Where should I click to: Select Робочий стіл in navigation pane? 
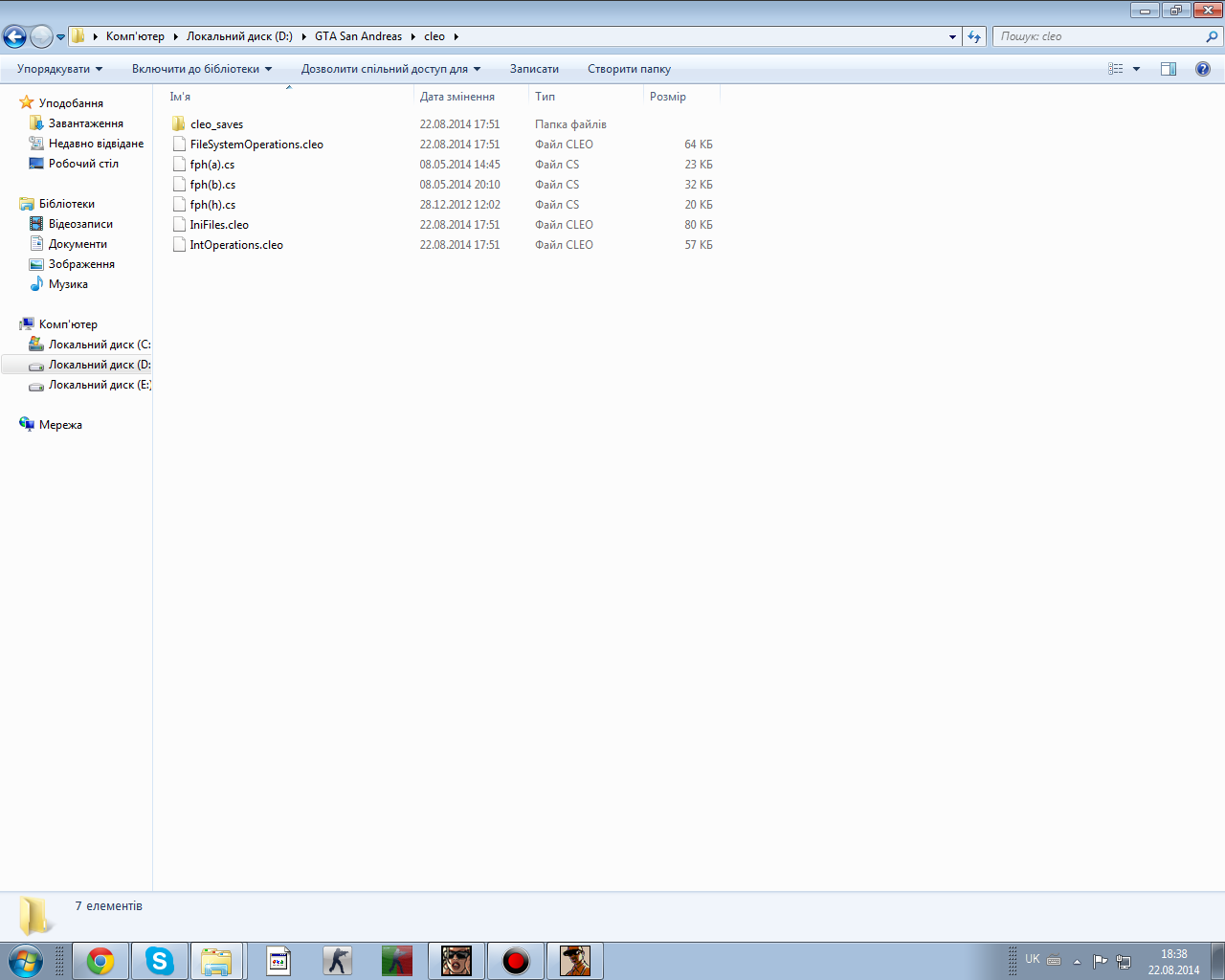(84, 164)
